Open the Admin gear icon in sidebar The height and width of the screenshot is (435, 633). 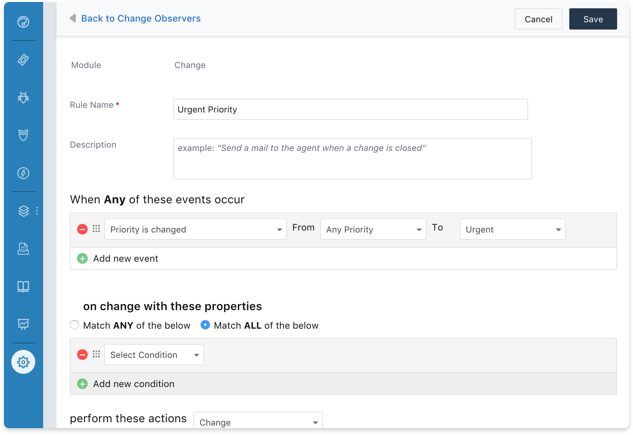coord(23,362)
